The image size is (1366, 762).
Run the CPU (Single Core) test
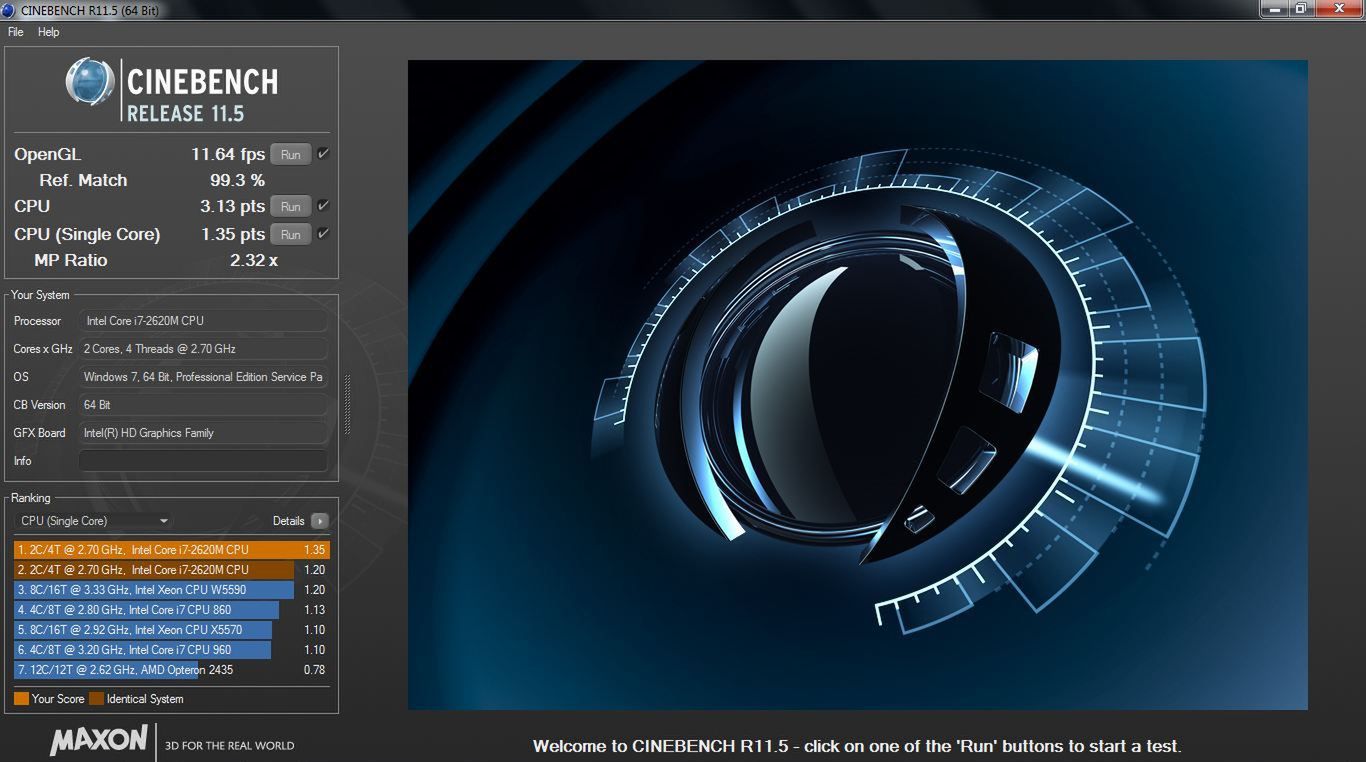pyautogui.click(x=291, y=235)
